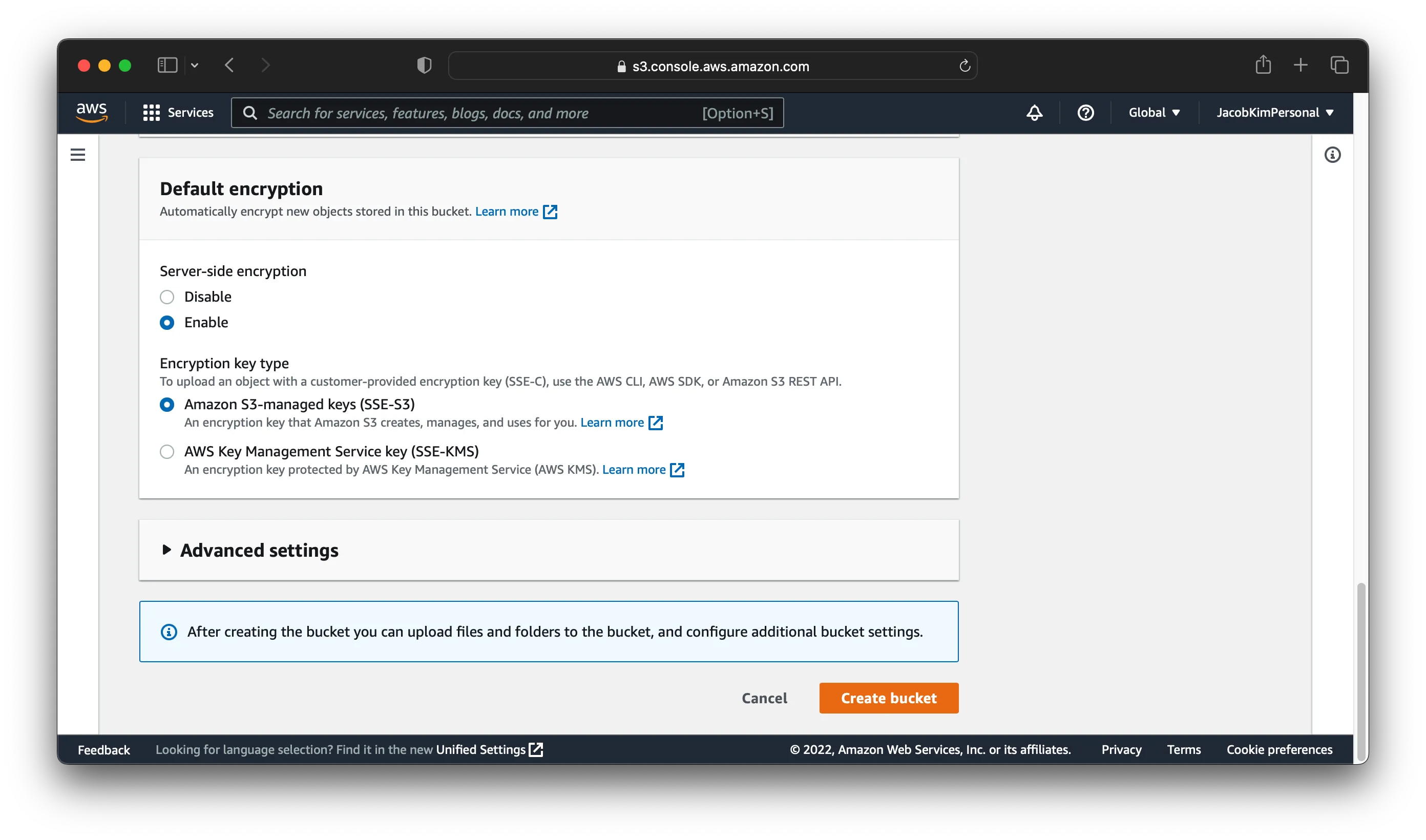Open the Safari tab dropdown chevron
This screenshot has width=1426, height=840.
195,65
